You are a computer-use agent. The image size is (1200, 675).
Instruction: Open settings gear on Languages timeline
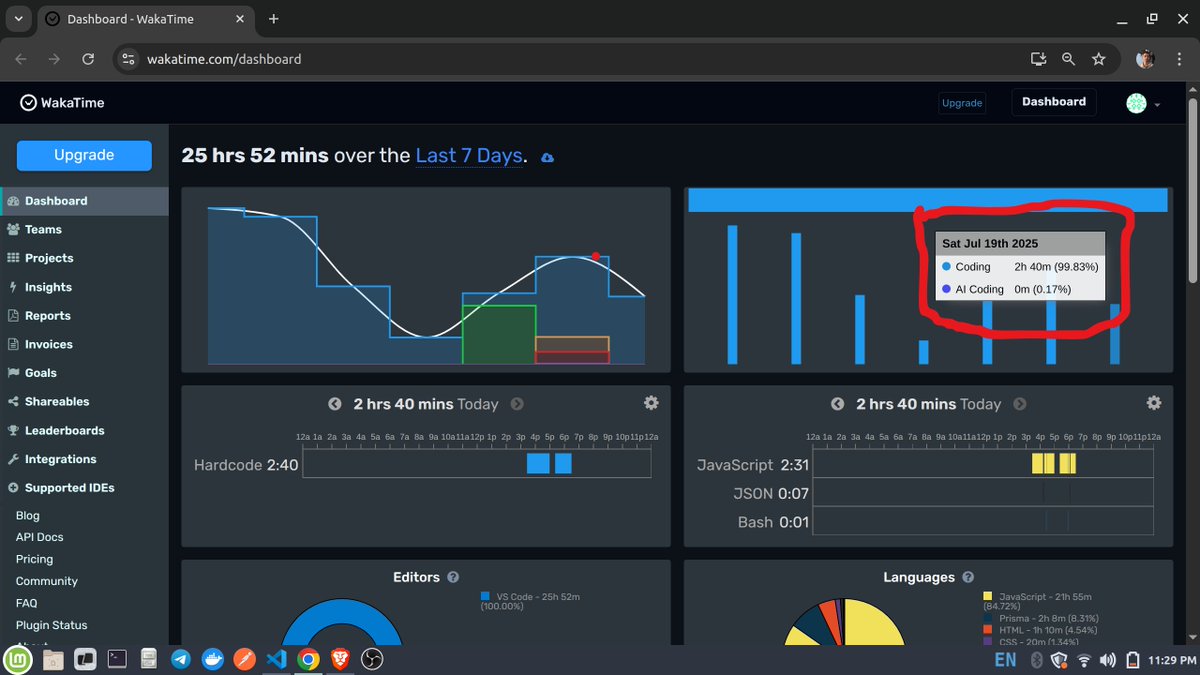coord(1154,402)
